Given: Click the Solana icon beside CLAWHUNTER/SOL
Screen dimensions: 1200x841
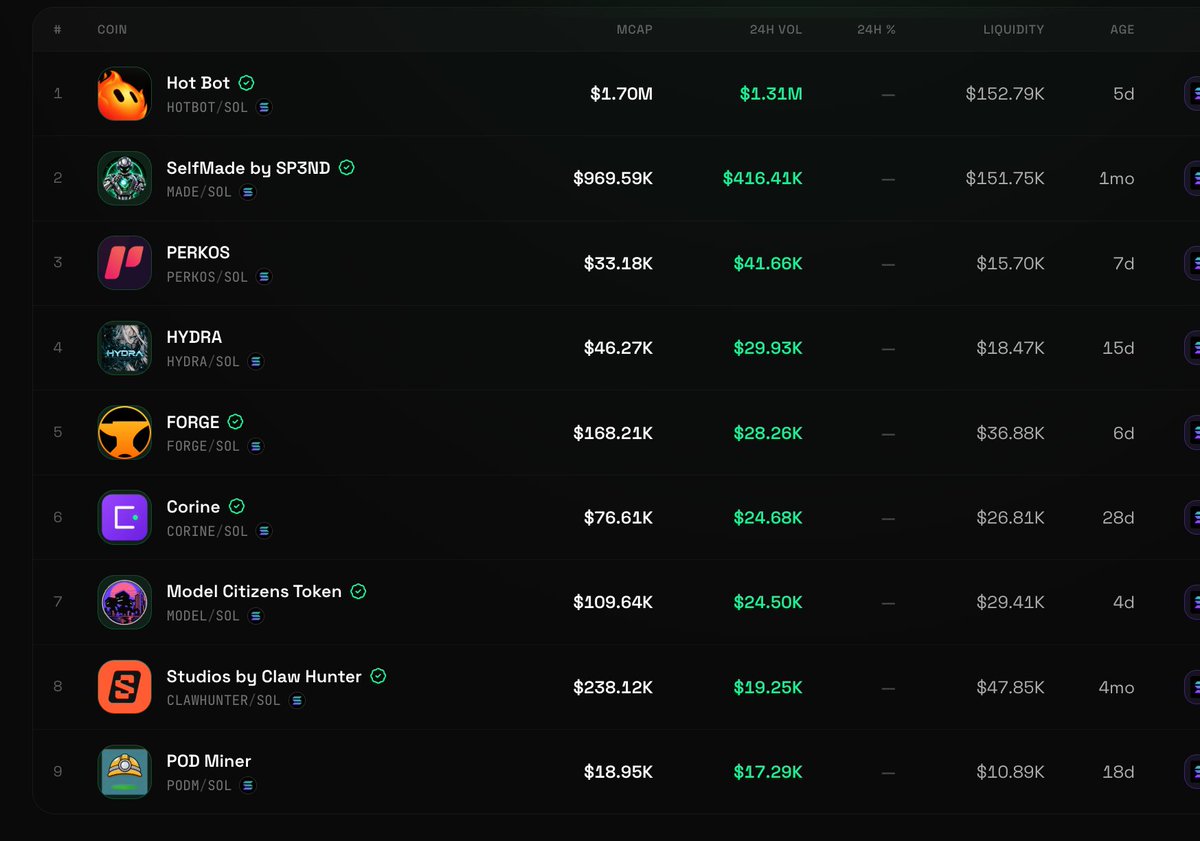Looking at the screenshot, I should point(297,701).
